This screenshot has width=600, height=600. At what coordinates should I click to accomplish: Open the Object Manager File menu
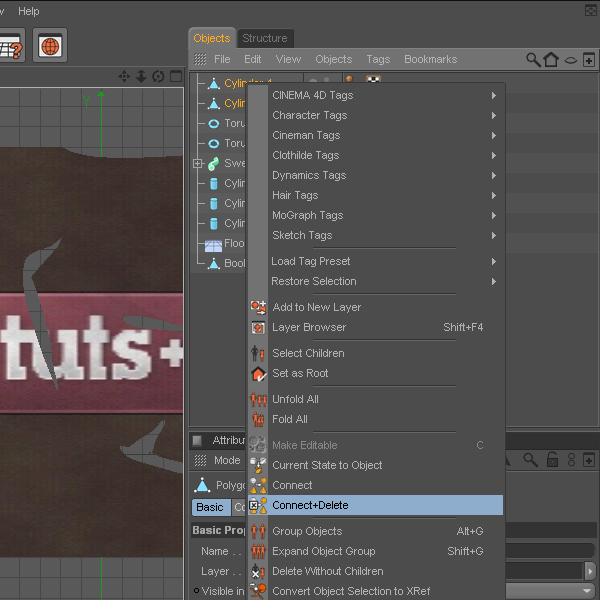click(x=222, y=59)
